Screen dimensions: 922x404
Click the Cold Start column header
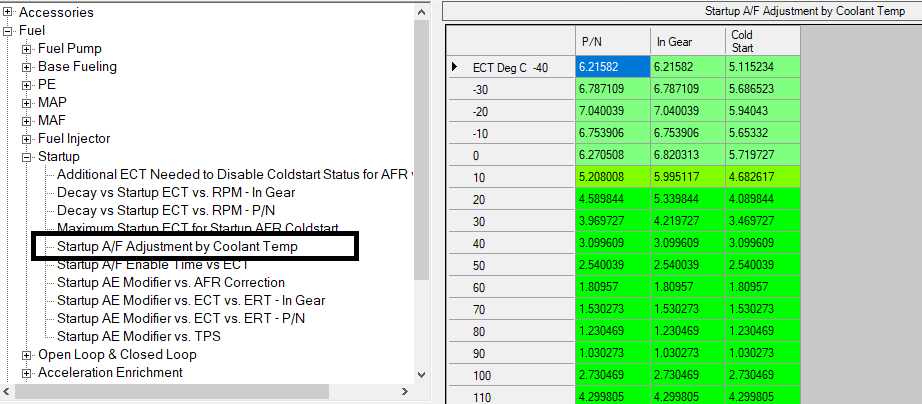[x=763, y=41]
